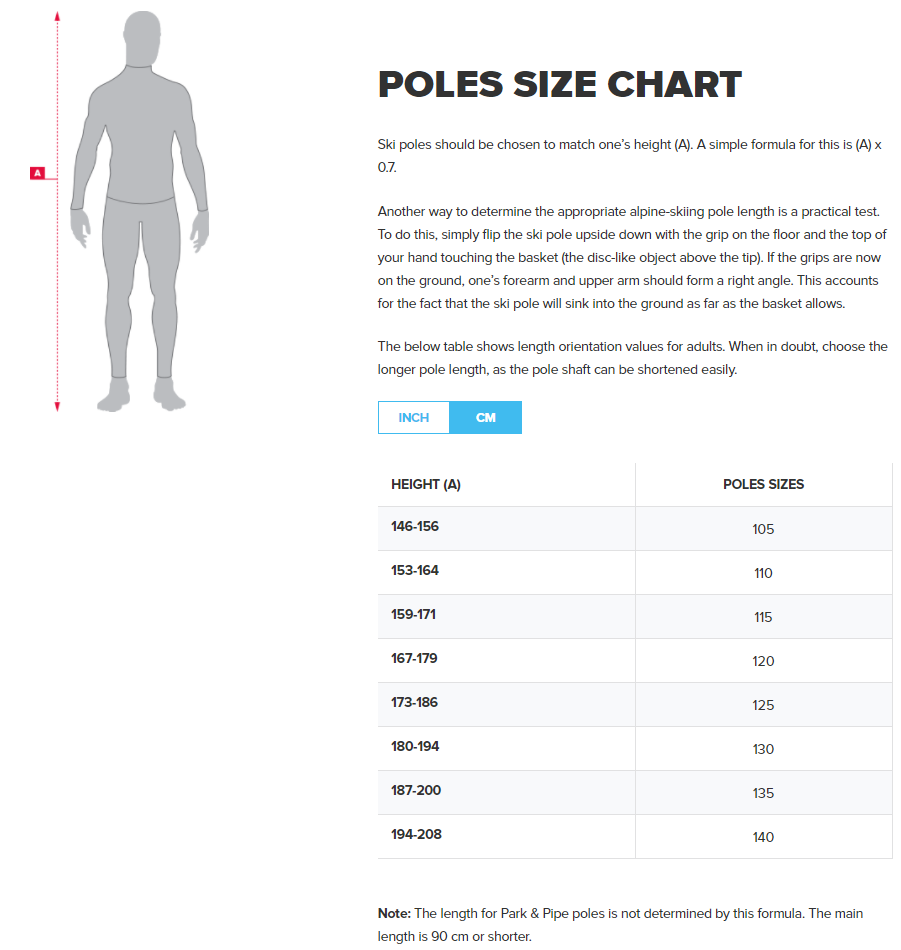
Task: Click the 105 pole size value
Action: coord(763,529)
